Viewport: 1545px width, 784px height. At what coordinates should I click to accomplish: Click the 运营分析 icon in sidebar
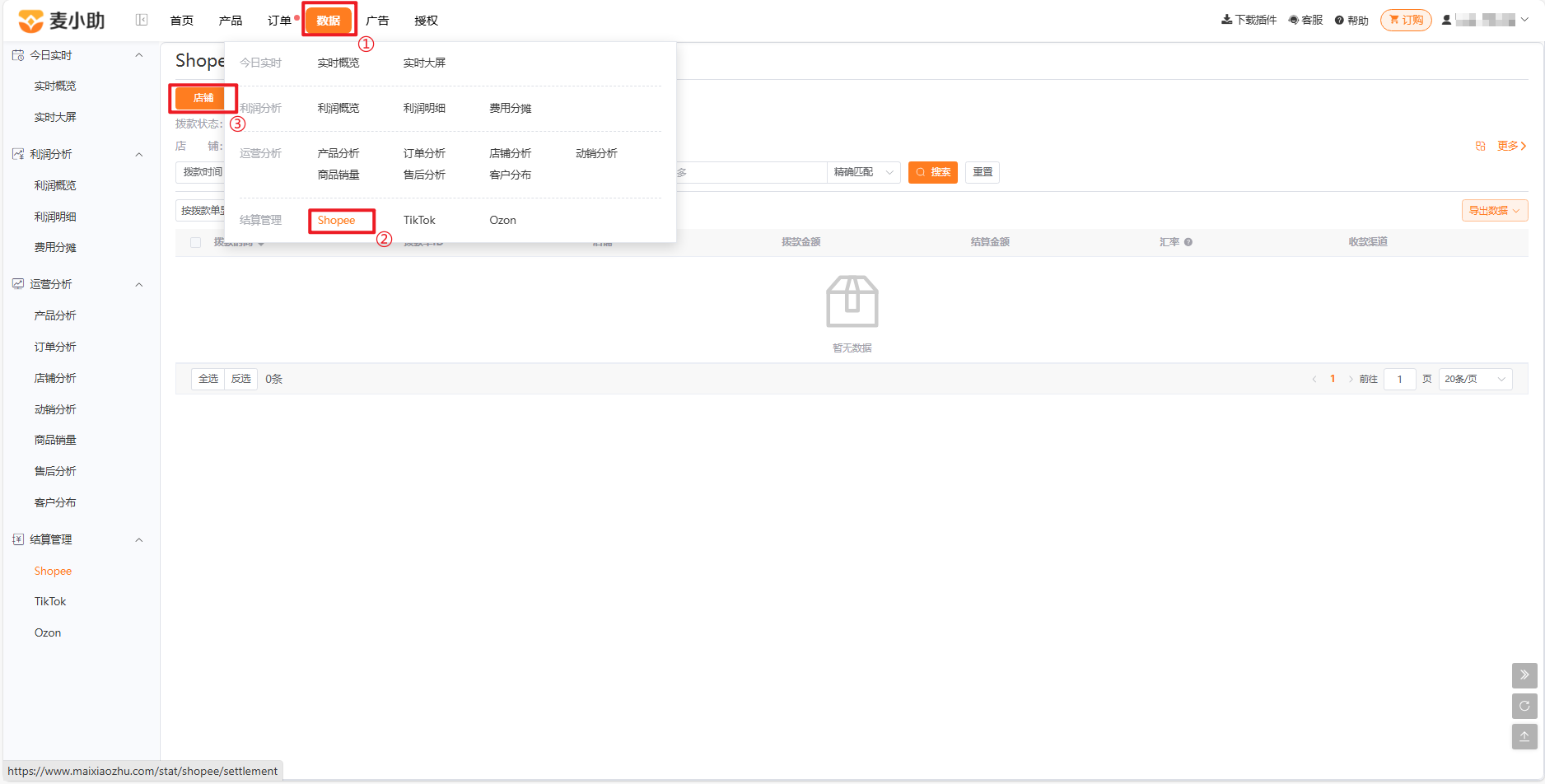pos(18,284)
